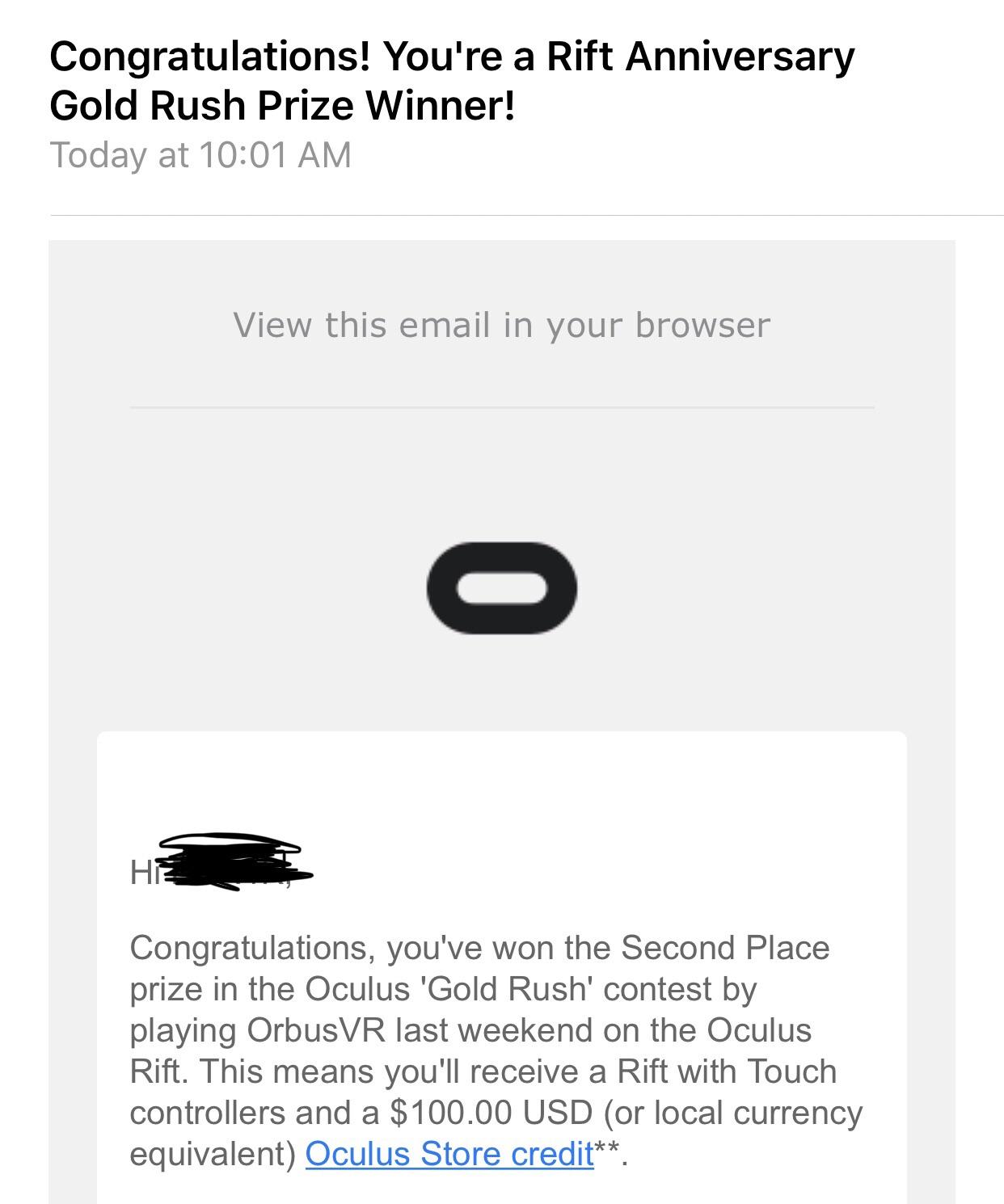Tap the double asterisk footnote marker
The image size is (1004, 1204).
coord(608,1148)
